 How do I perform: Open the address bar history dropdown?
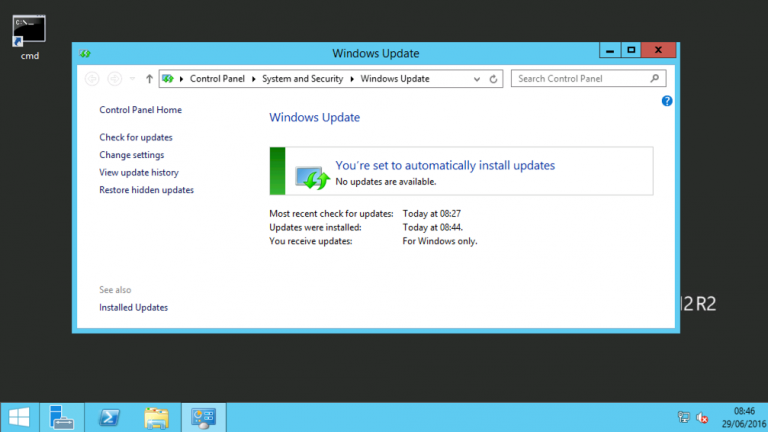tap(477, 79)
